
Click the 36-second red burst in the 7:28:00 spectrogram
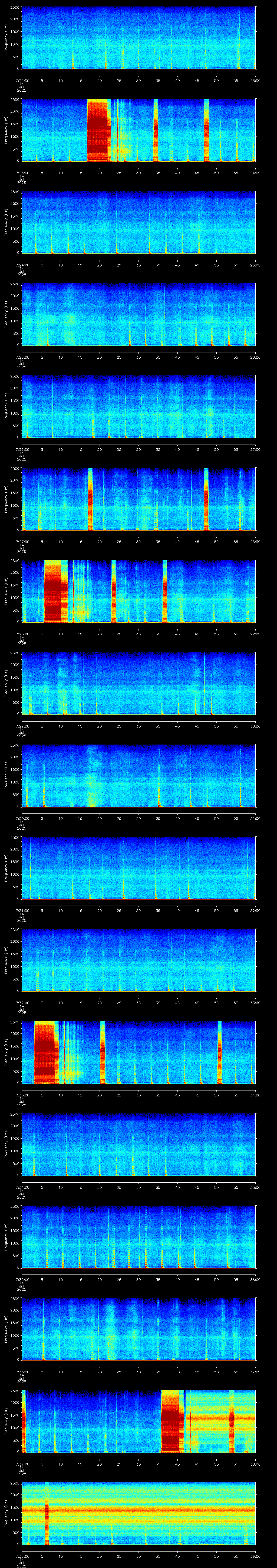click(164, 591)
